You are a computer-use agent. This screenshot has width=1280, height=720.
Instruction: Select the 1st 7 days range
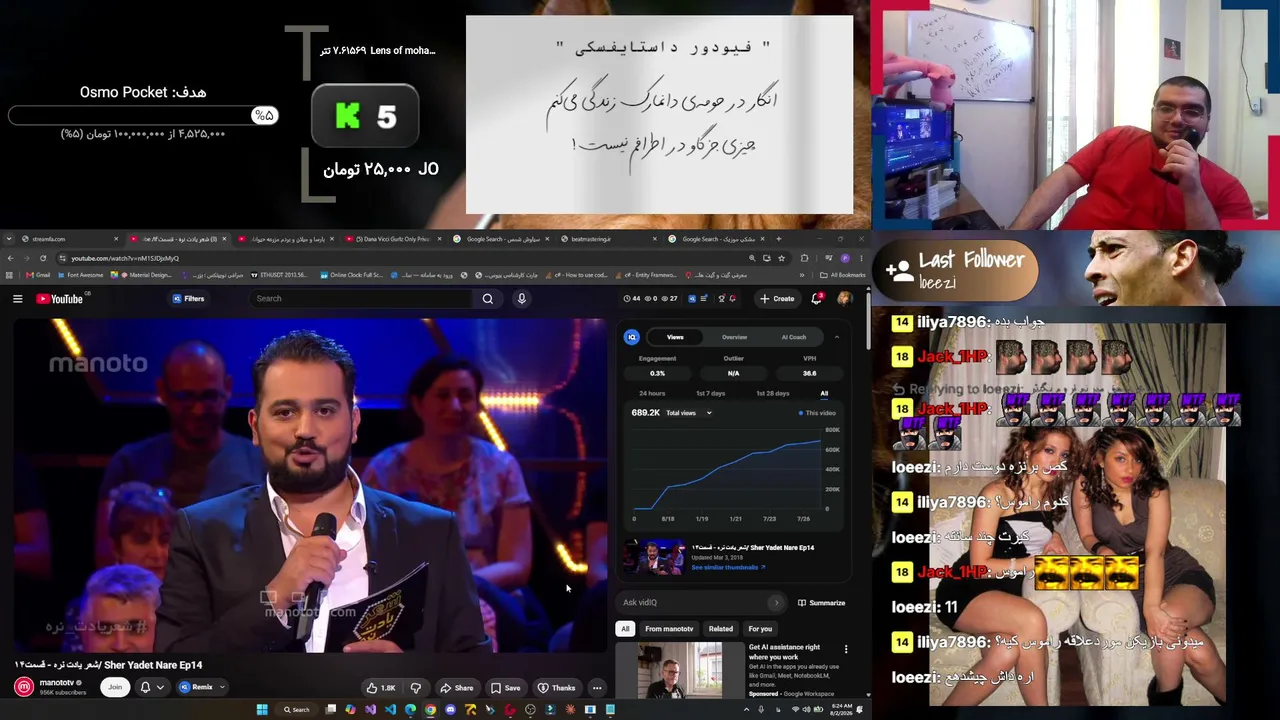(x=710, y=393)
